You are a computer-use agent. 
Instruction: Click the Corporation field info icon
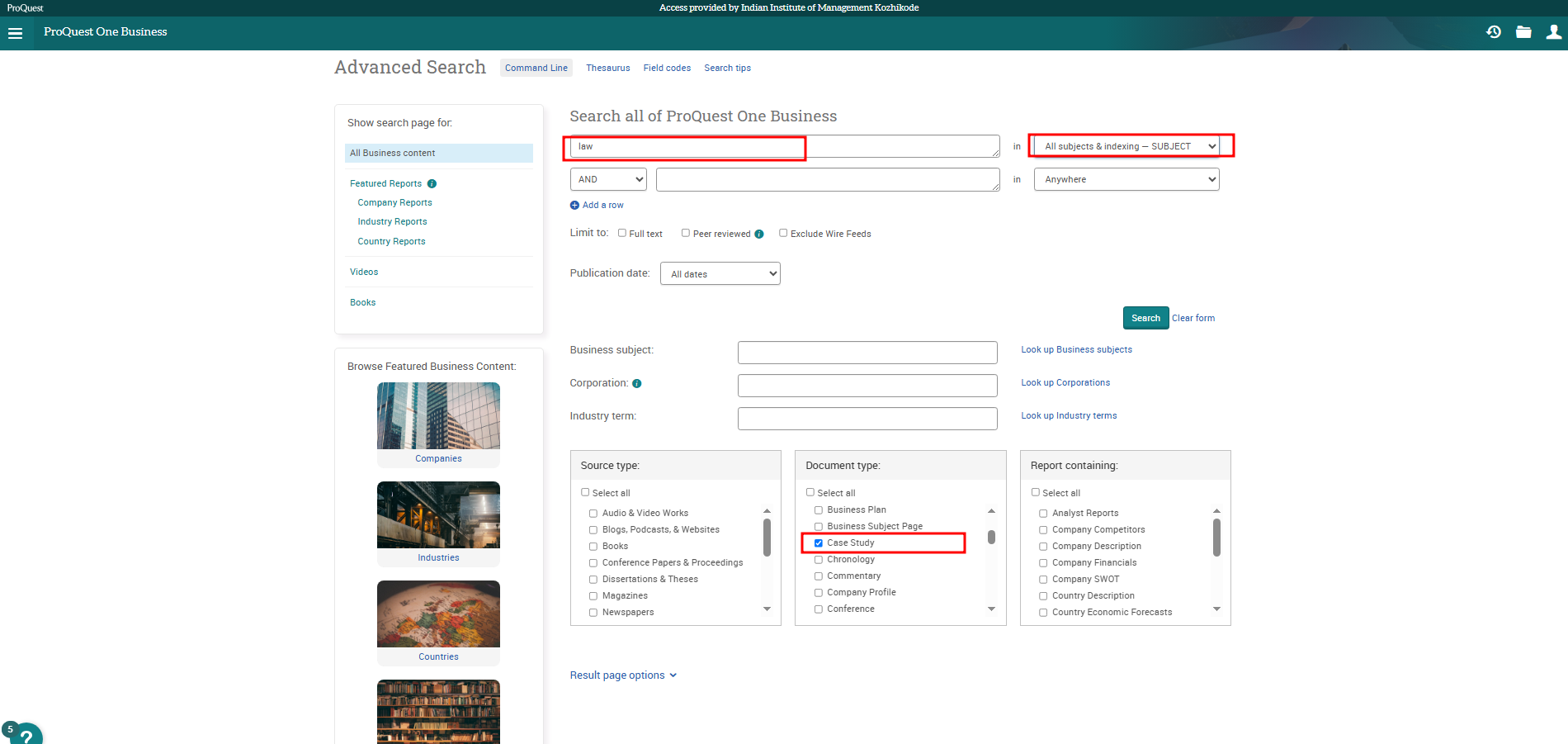[x=636, y=384]
